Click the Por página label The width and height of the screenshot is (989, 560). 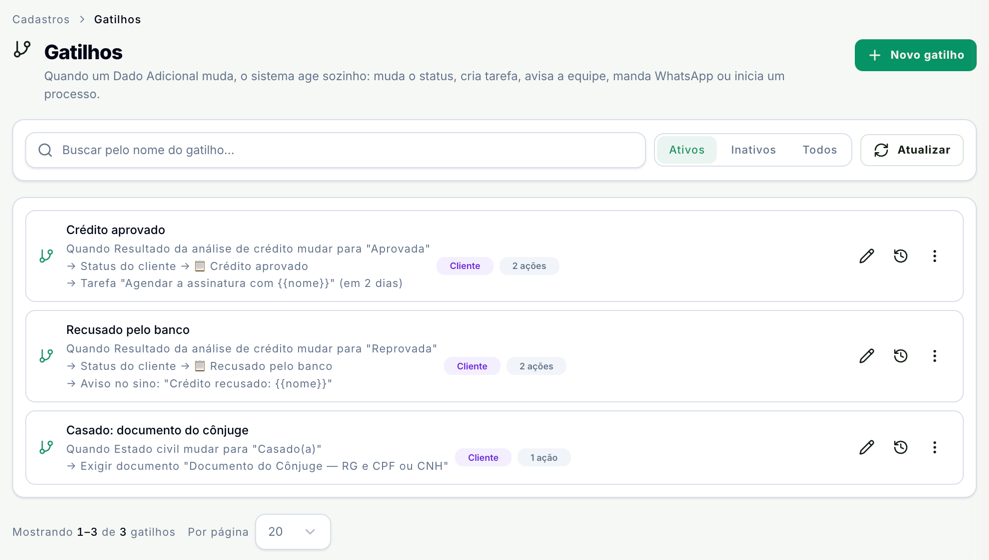coord(218,532)
